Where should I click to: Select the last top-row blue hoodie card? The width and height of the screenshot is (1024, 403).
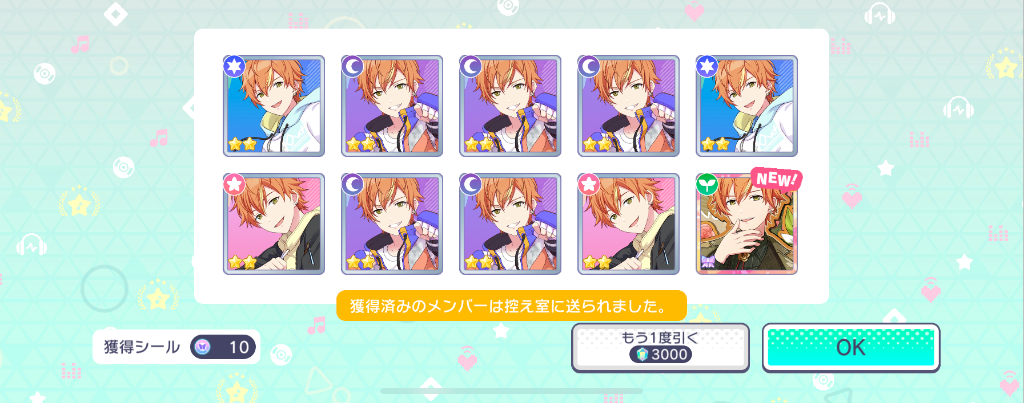pyautogui.click(x=746, y=106)
